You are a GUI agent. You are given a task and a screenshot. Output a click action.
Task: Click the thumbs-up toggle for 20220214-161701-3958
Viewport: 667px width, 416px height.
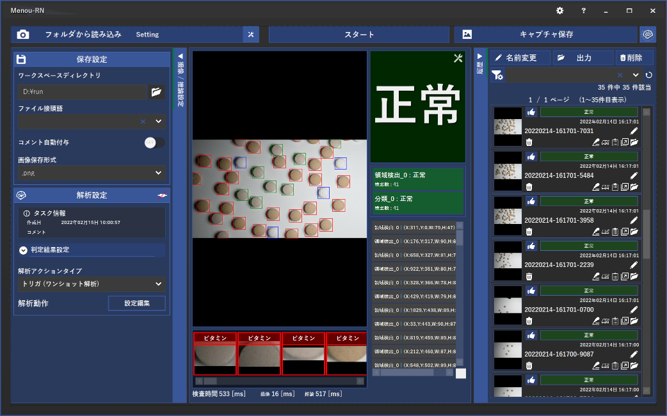(x=531, y=202)
